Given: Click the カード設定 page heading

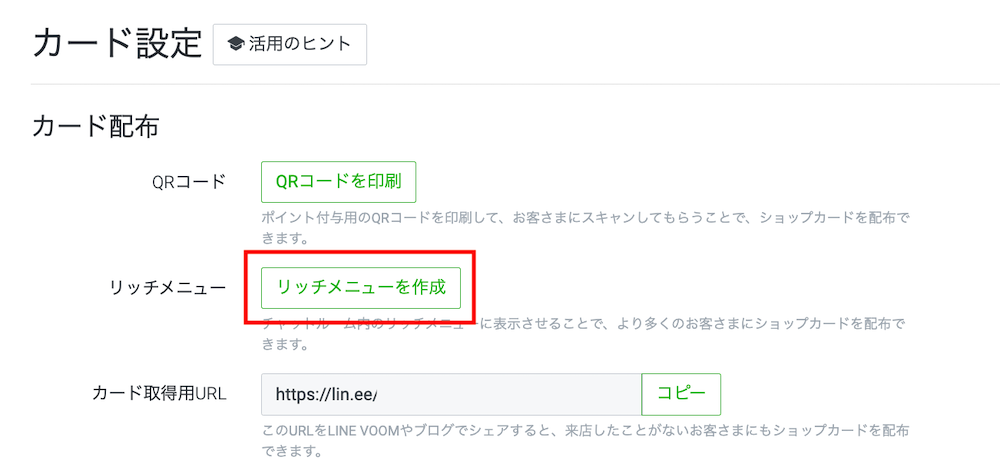Looking at the screenshot, I should (x=117, y=45).
